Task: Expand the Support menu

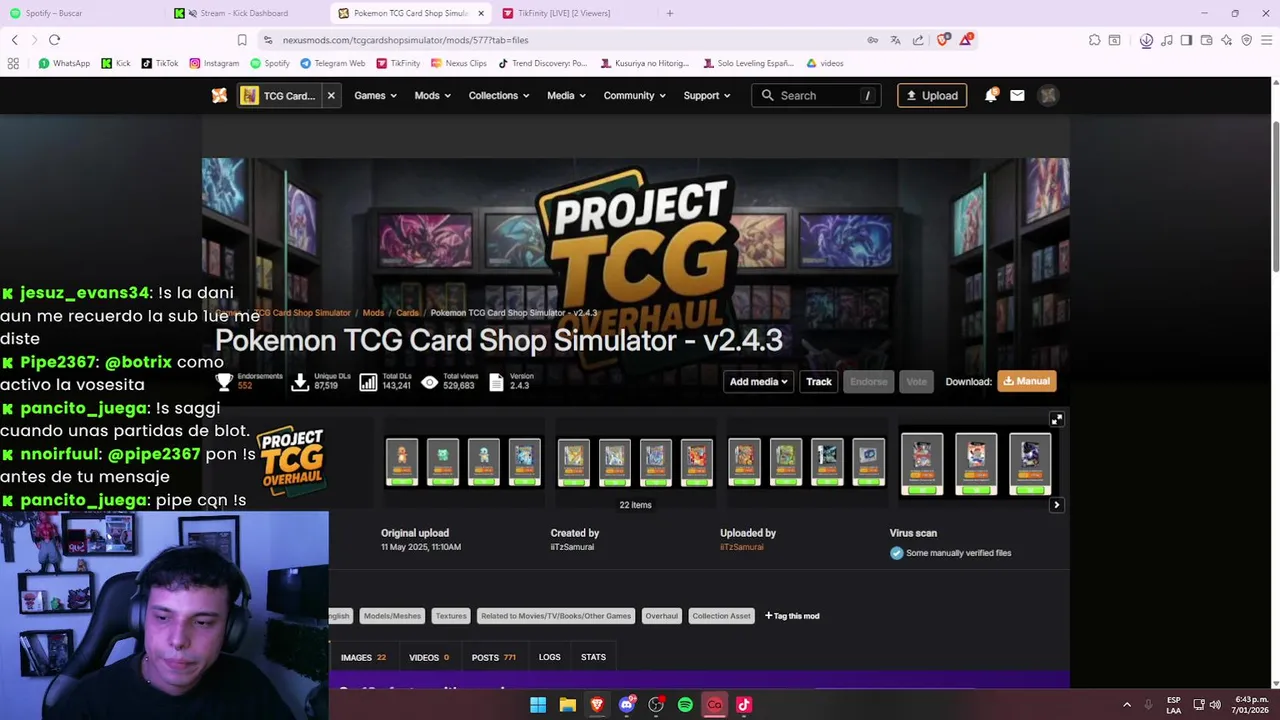Action: [x=707, y=95]
